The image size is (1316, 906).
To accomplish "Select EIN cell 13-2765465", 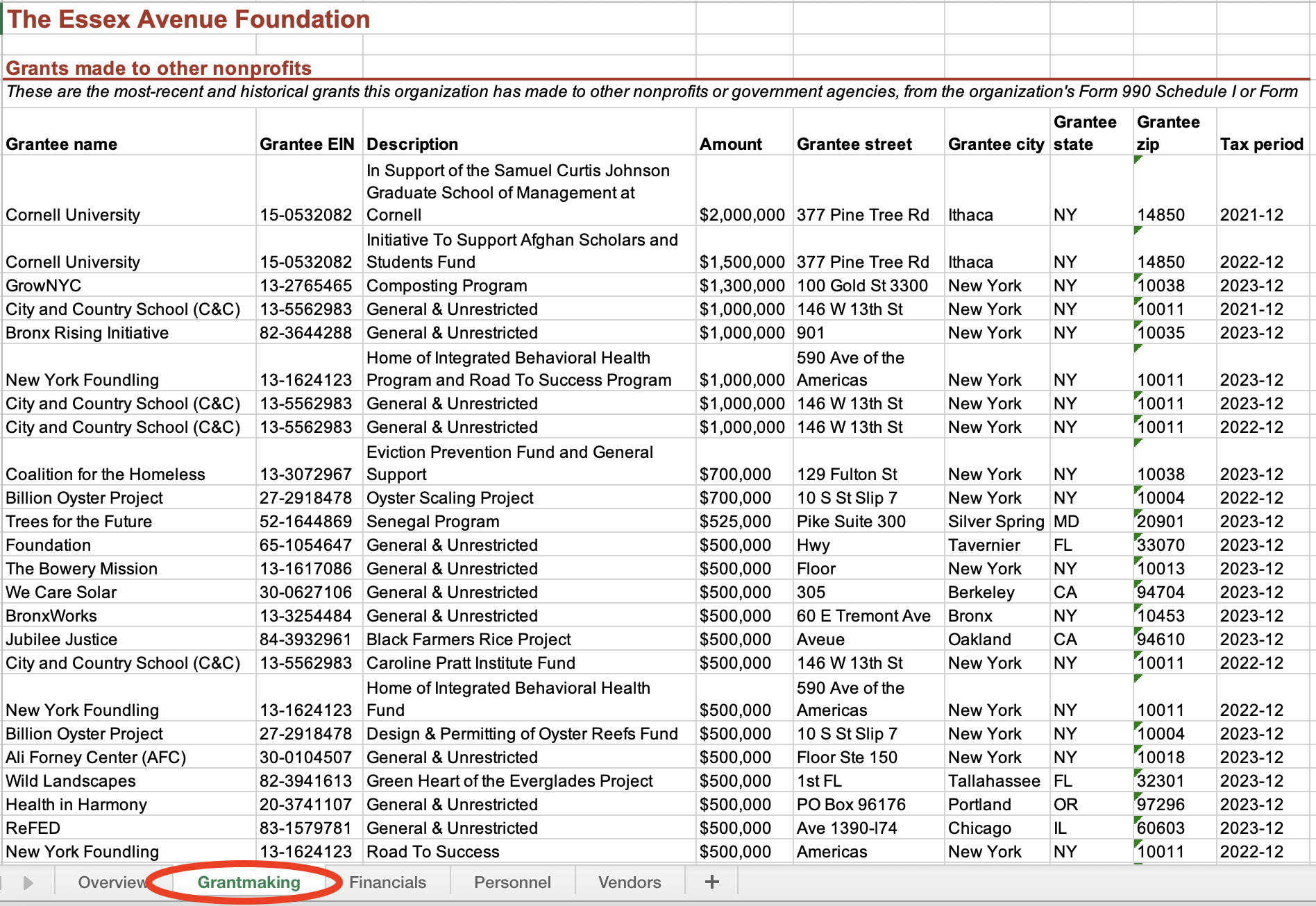I will (307, 285).
